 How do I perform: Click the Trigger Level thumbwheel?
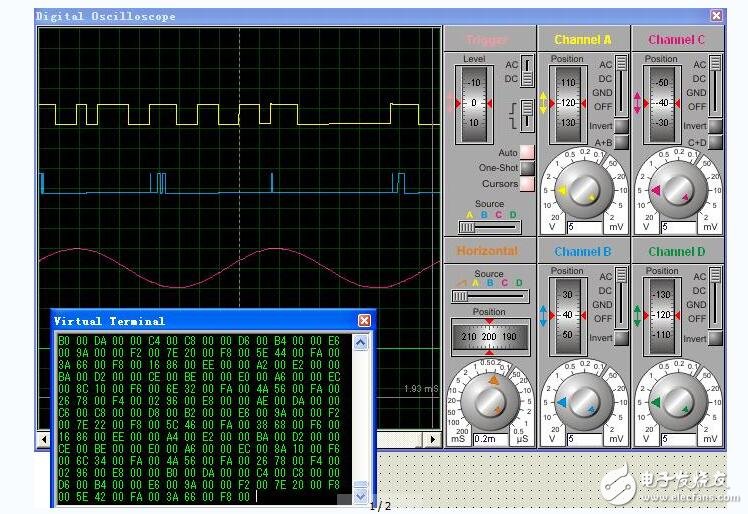[x=474, y=103]
